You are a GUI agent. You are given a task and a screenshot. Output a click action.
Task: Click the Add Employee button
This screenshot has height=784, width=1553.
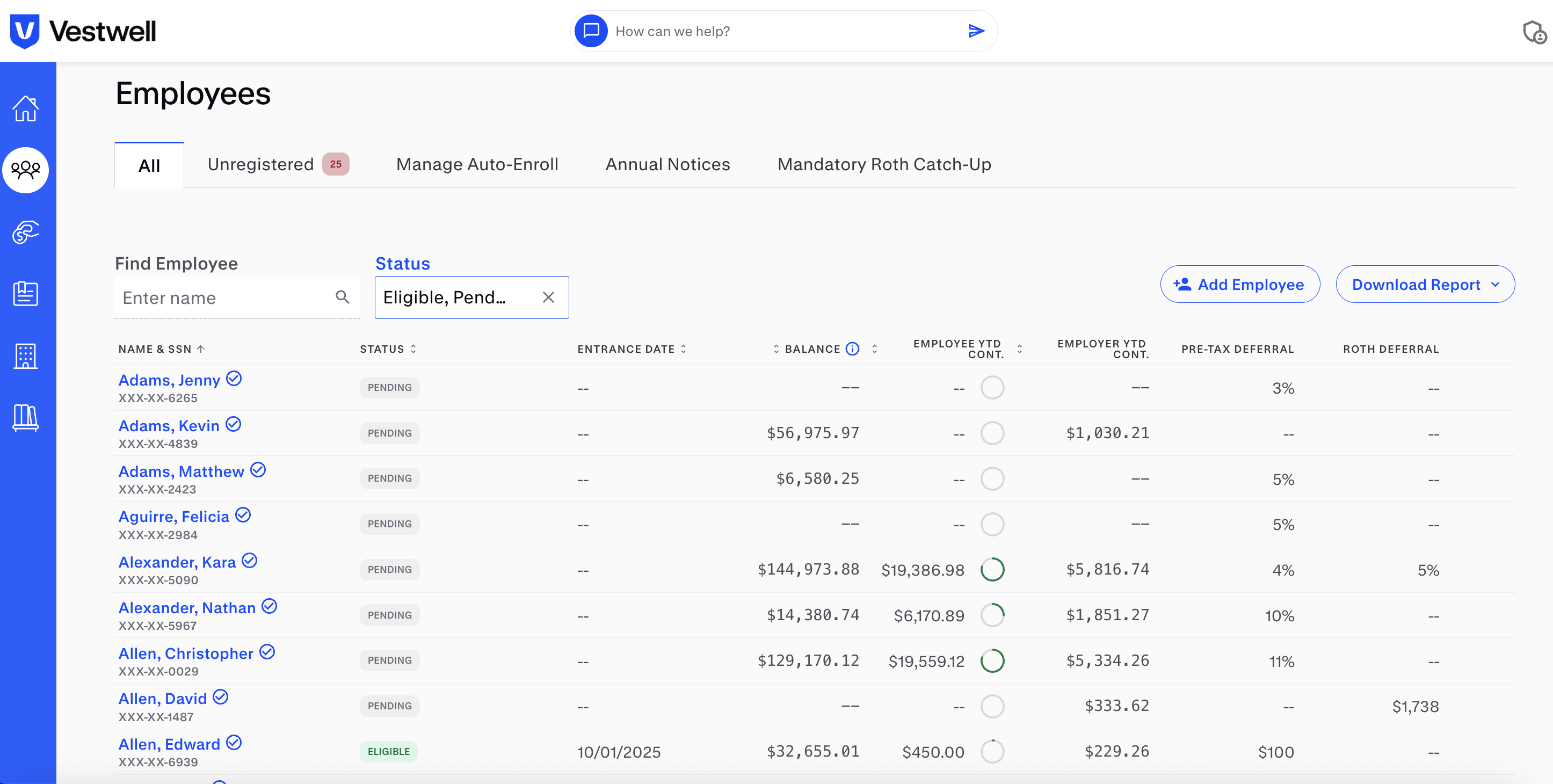pyautogui.click(x=1239, y=284)
